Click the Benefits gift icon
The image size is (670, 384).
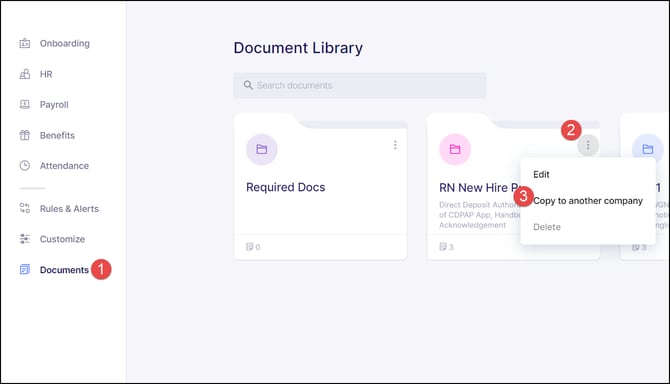click(x=25, y=135)
